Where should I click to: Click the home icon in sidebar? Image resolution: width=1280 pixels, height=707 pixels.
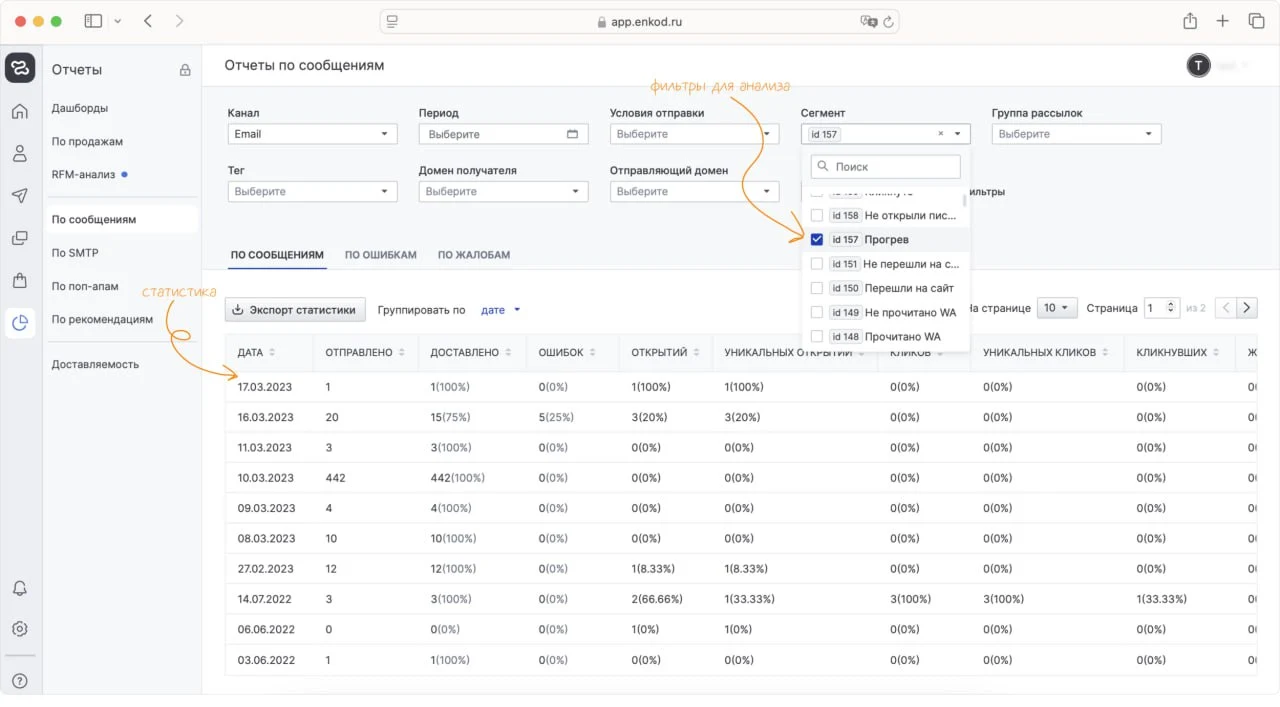(x=20, y=111)
